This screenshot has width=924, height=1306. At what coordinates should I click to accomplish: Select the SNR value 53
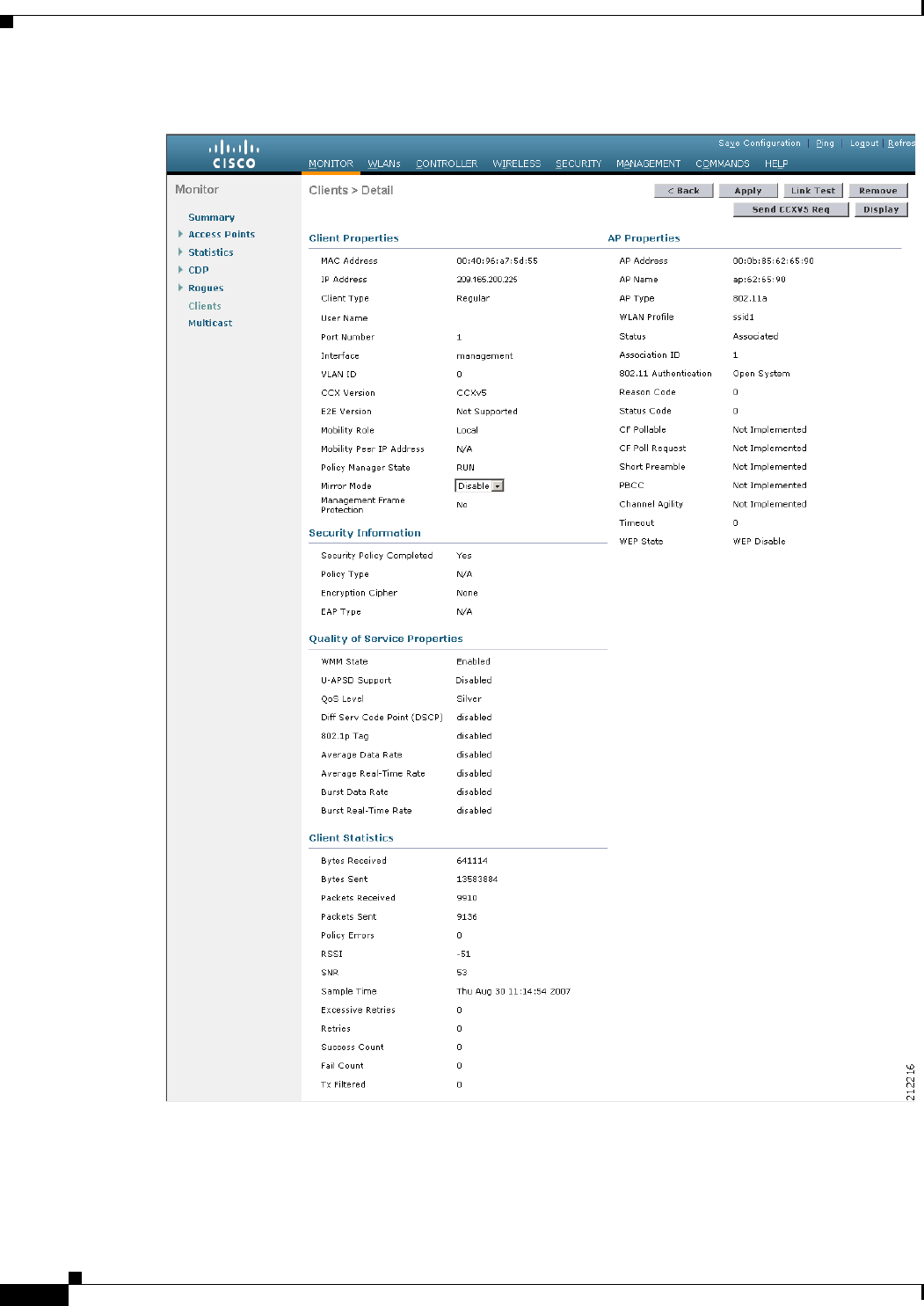coord(462,973)
